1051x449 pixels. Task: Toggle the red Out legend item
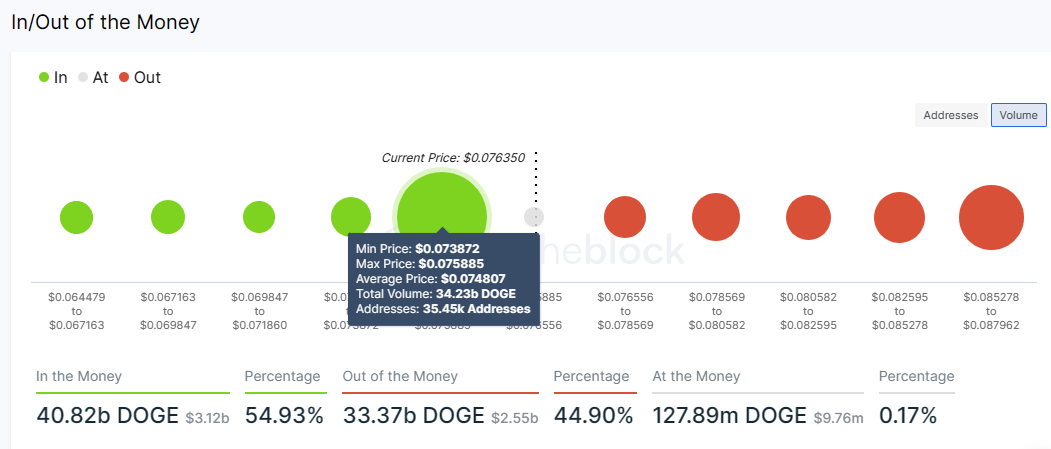click(x=140, y=77)
